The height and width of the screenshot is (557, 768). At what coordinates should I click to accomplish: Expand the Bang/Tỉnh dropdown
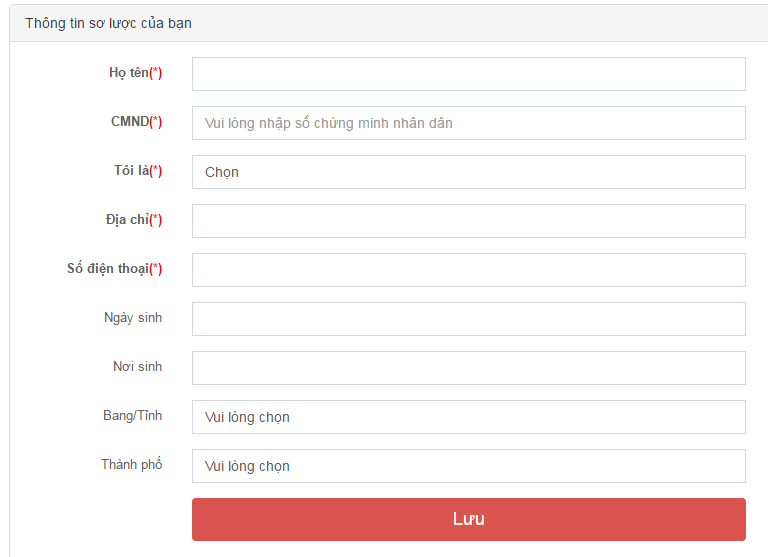[x=468, y=417]
